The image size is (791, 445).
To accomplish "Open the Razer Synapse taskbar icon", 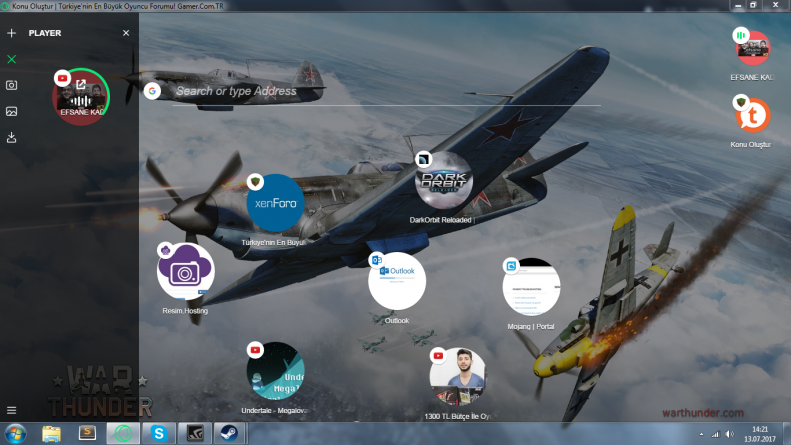I will (194, 433).
